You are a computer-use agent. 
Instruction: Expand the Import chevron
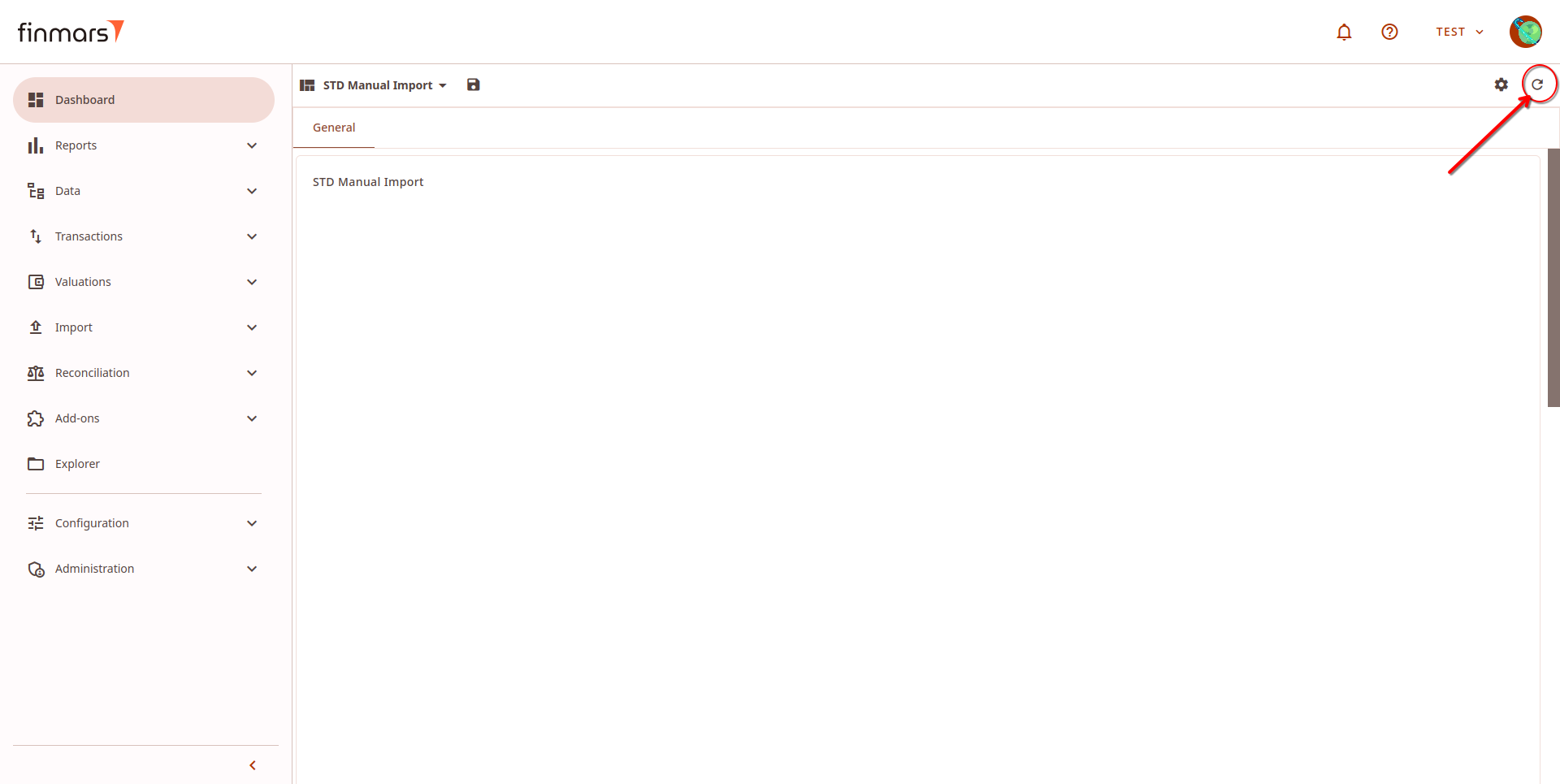click(x=252, y=327)
